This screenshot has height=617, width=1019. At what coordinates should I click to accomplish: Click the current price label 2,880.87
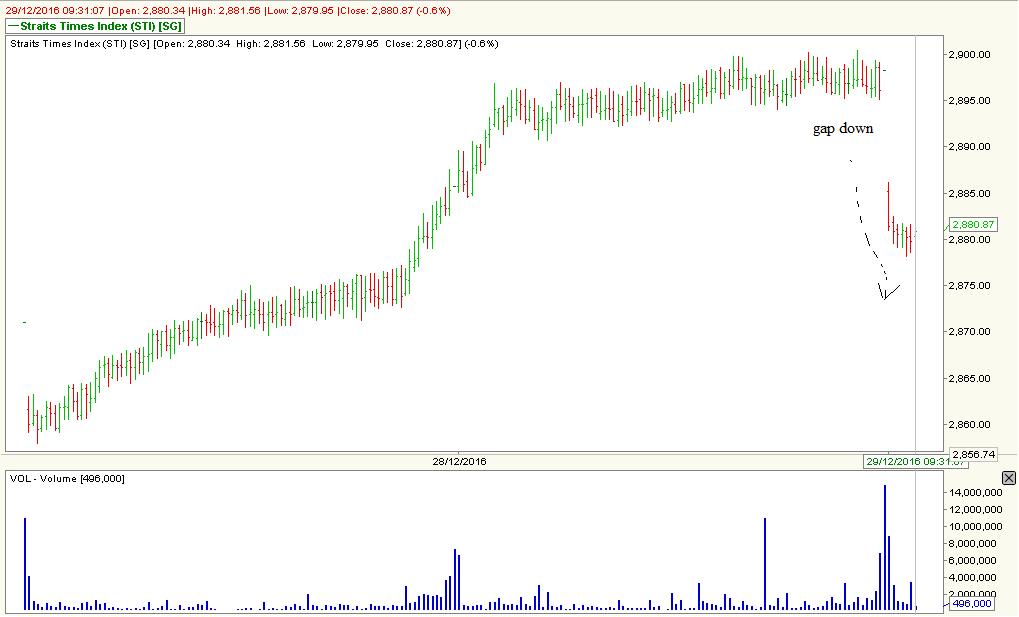(x=973, y=225)
